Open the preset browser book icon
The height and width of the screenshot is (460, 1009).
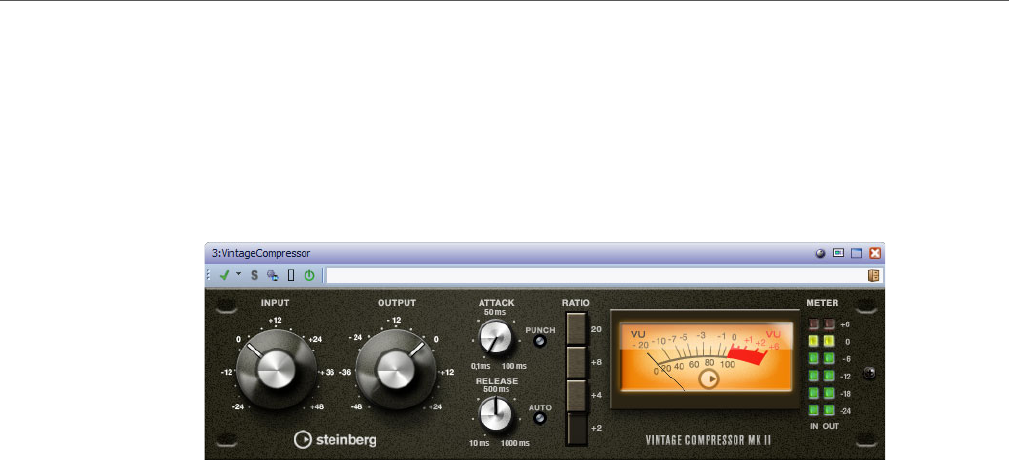point(873,275)
